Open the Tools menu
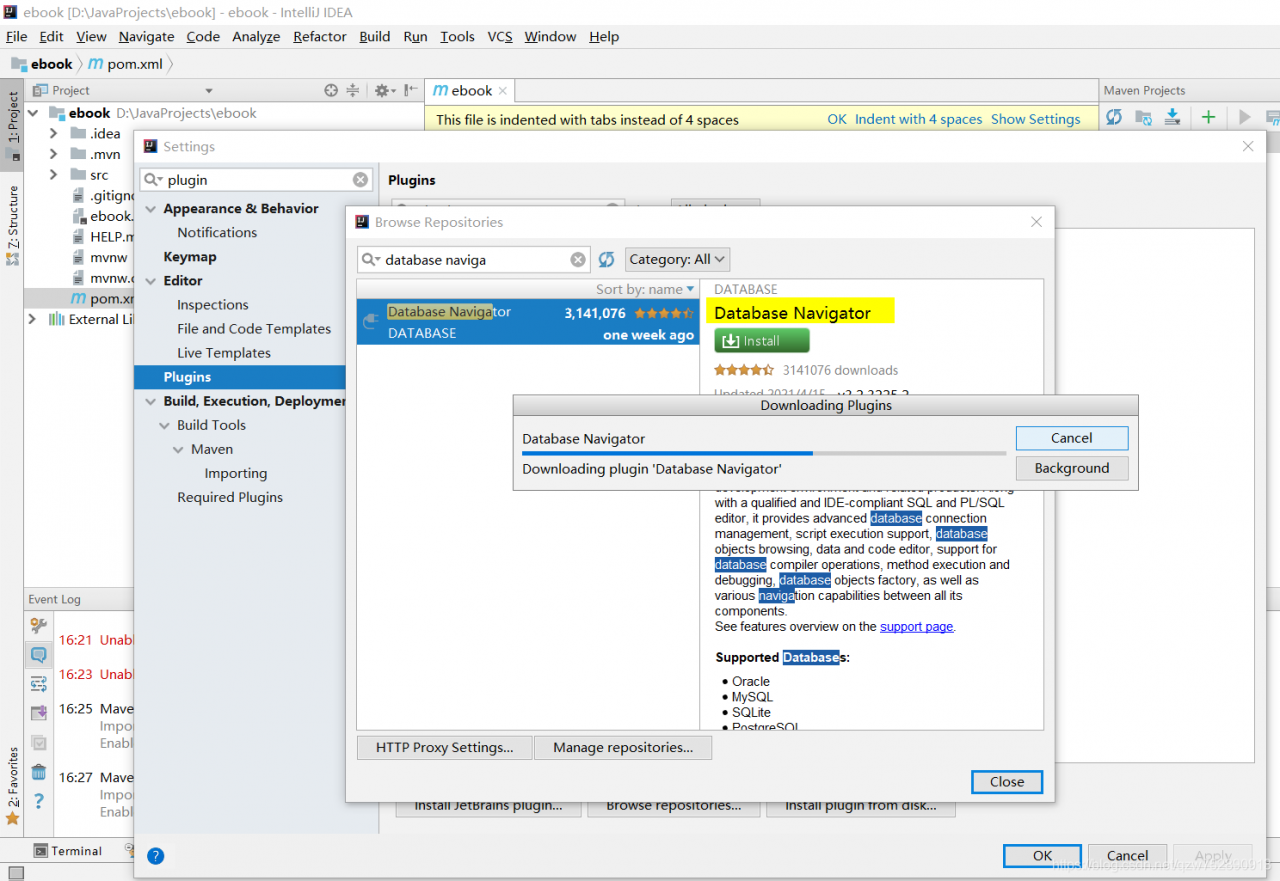This screenshot has width=1280, height=881. coord(457,36)
